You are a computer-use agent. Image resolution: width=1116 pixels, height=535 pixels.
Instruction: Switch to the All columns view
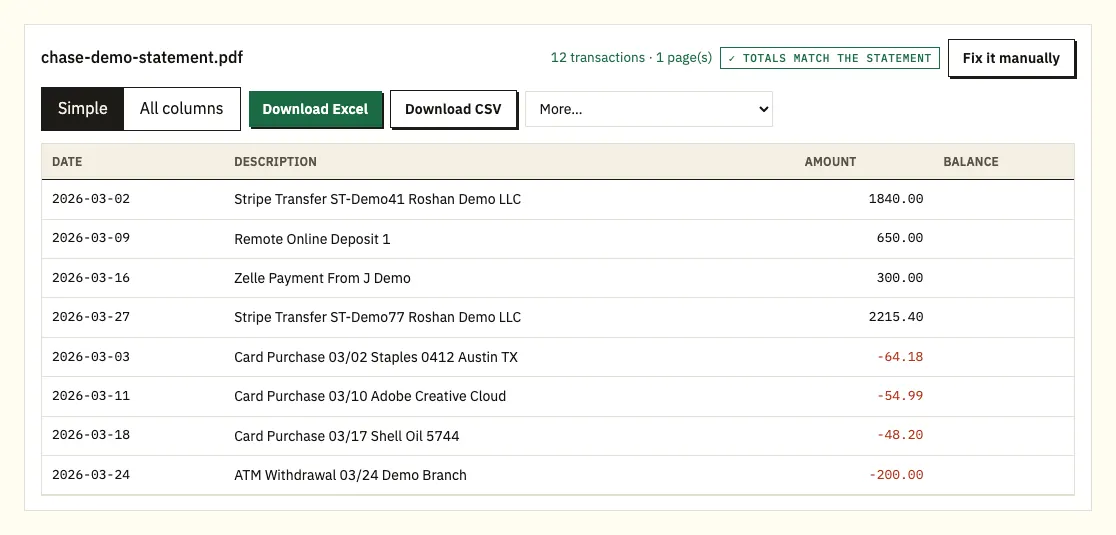[x=181, y=109]
